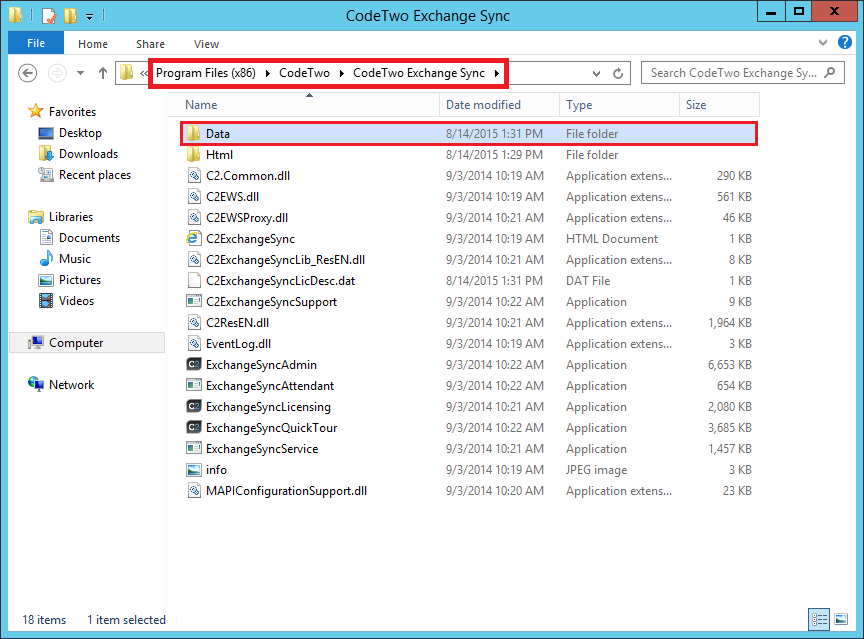Click the New folder quick access icon
Screen dimensions: 864x639
coord(70,15)
